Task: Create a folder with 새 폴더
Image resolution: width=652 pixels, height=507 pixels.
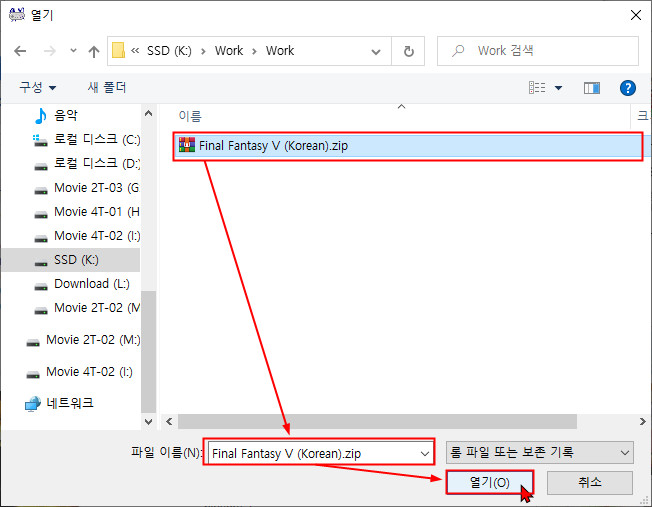Action: point(107,87)
